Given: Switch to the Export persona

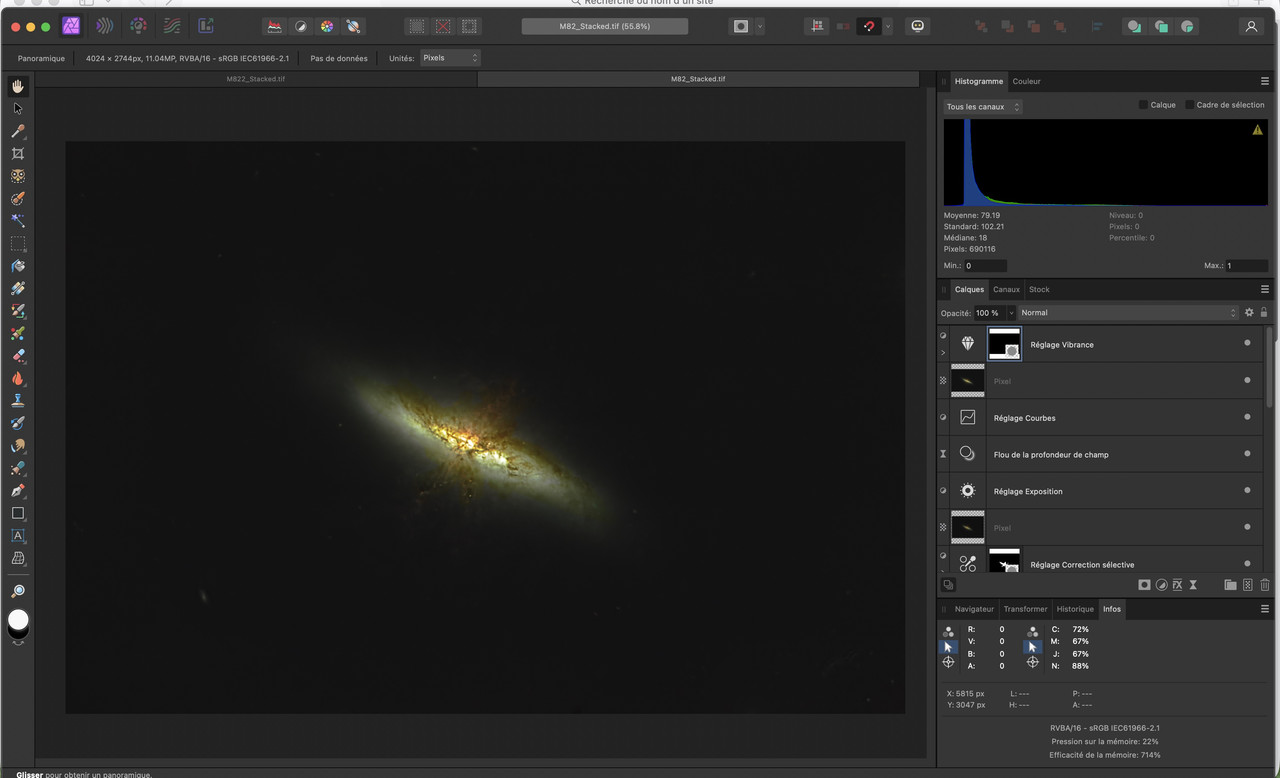Looking at the screenshot, I should 206,26.
